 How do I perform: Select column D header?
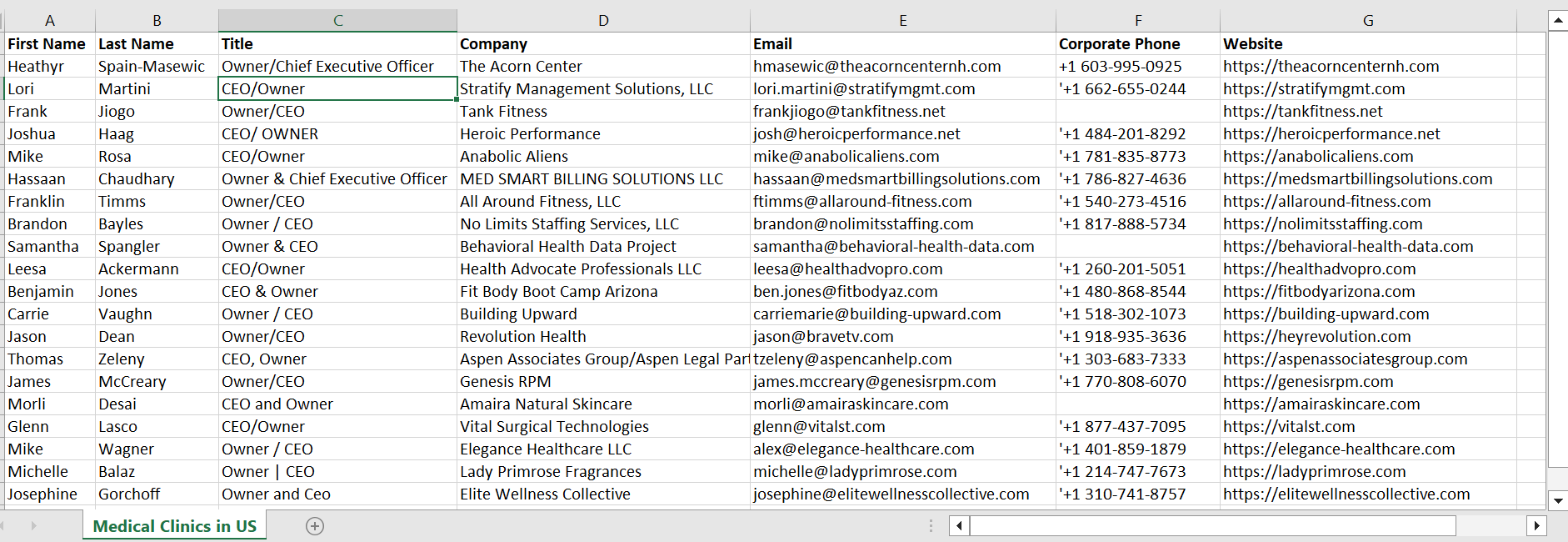pyautogui.click(x=603, y=20)
